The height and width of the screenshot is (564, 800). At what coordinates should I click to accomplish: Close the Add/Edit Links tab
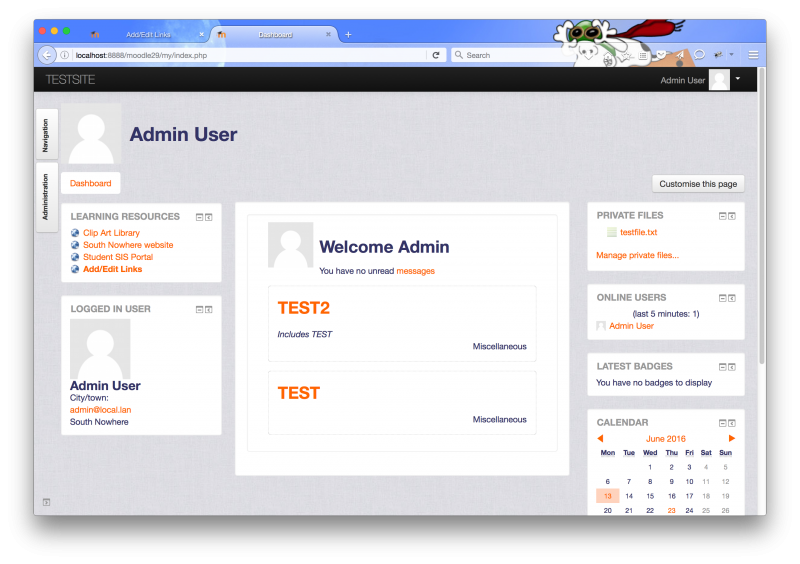pos(202,34)
